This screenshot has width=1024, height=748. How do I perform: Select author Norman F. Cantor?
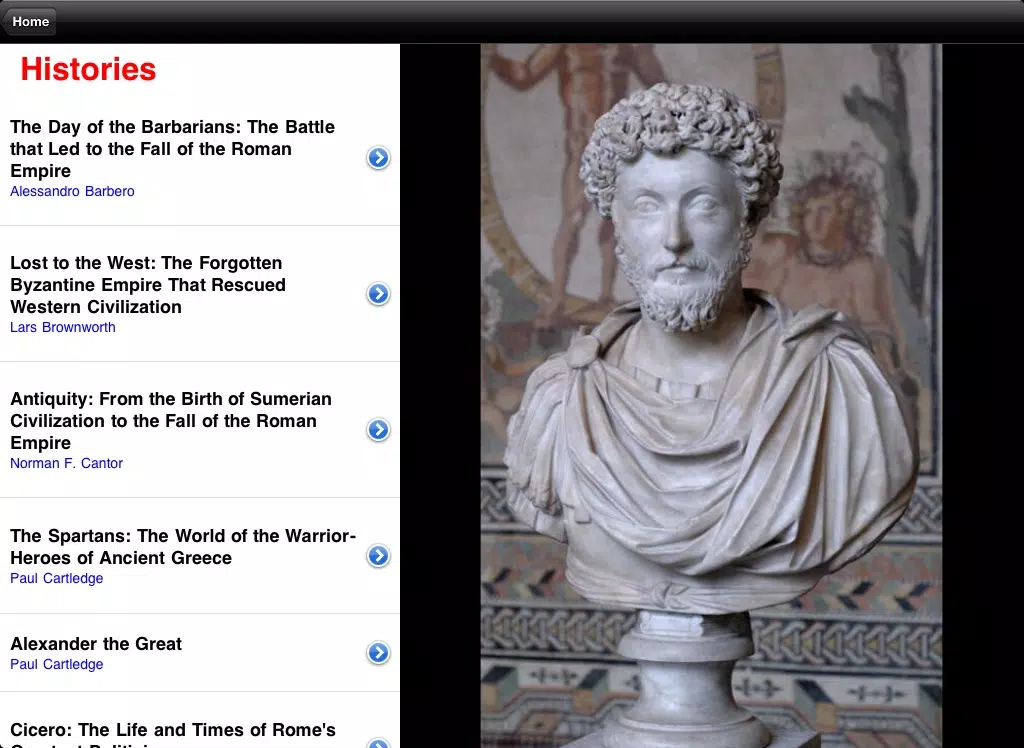[67, 463]
